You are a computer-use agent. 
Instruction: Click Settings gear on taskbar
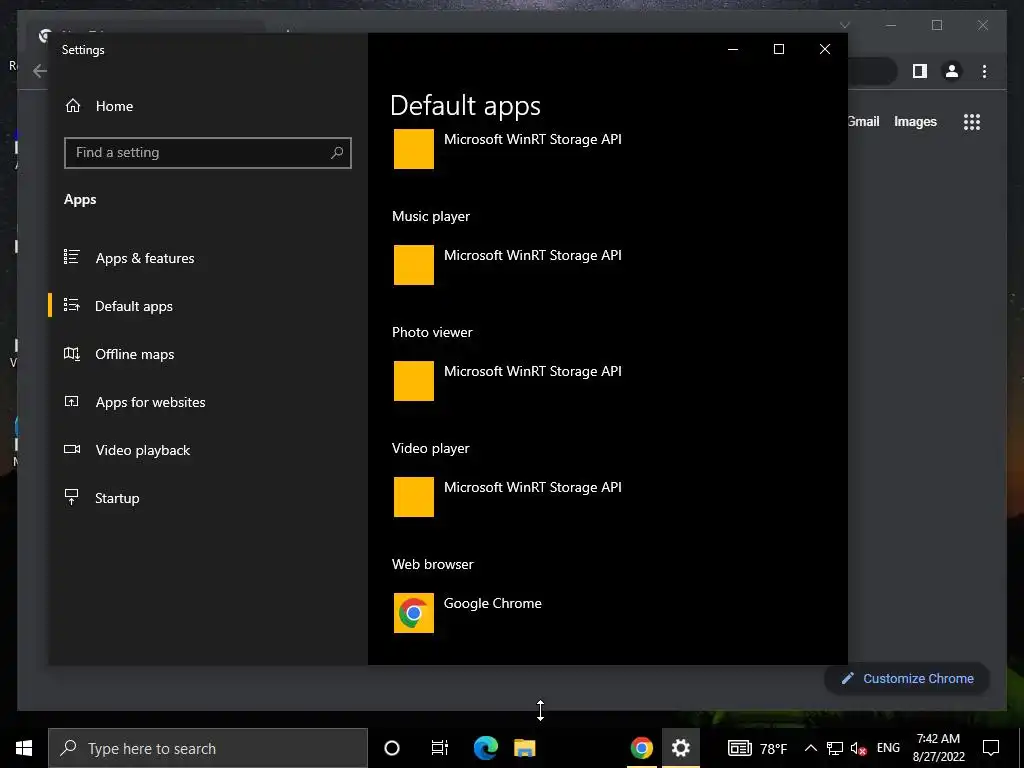(680, 748)
